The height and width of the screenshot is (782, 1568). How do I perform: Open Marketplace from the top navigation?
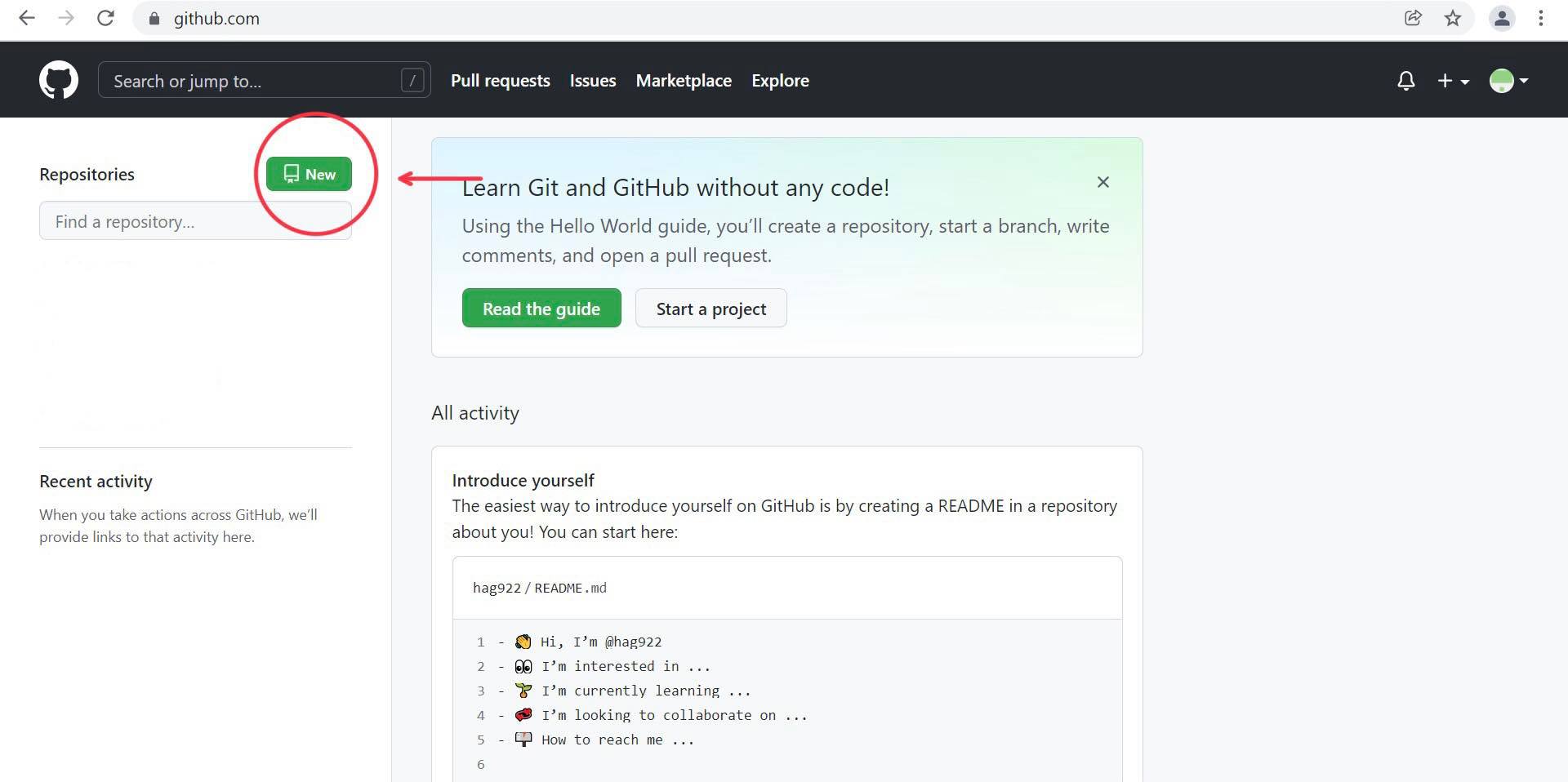pos(684,81)
